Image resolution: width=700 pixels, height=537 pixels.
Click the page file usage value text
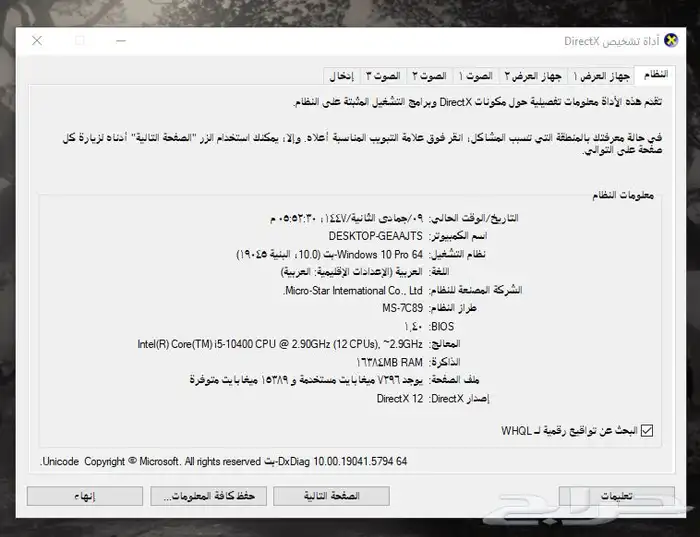point(306,380)
